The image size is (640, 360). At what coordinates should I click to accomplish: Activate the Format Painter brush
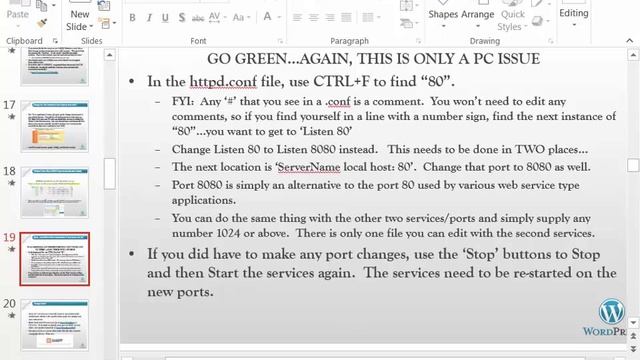click(42, 23)
